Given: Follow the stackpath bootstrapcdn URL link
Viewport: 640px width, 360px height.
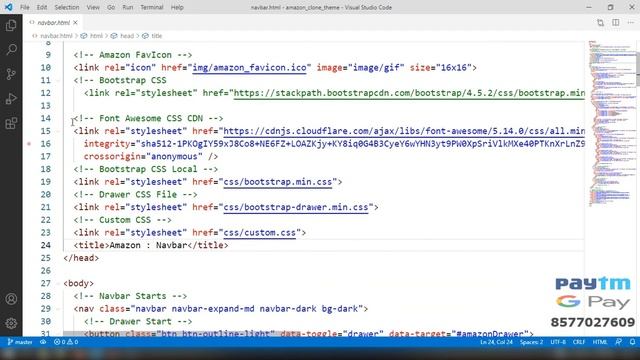Looking at the screenshot, I should 409,93.
